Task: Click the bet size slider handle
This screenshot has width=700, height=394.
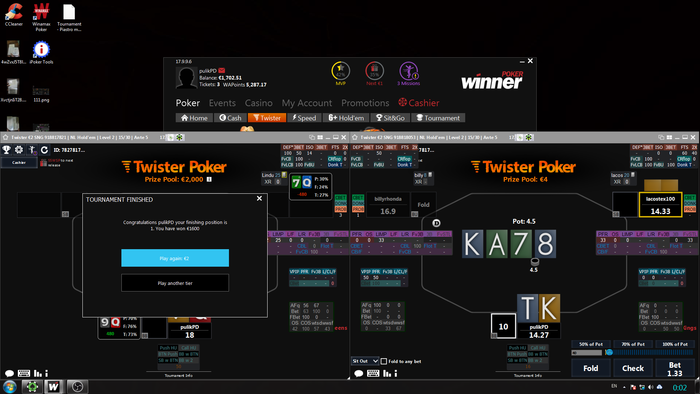Action: click(609, 353)
